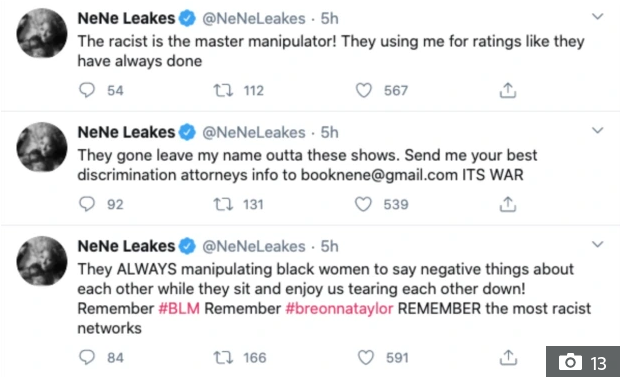Screen dimensions: 620x377
Task: Reply to the ITS WAR tweet
Action: point(87,204)
